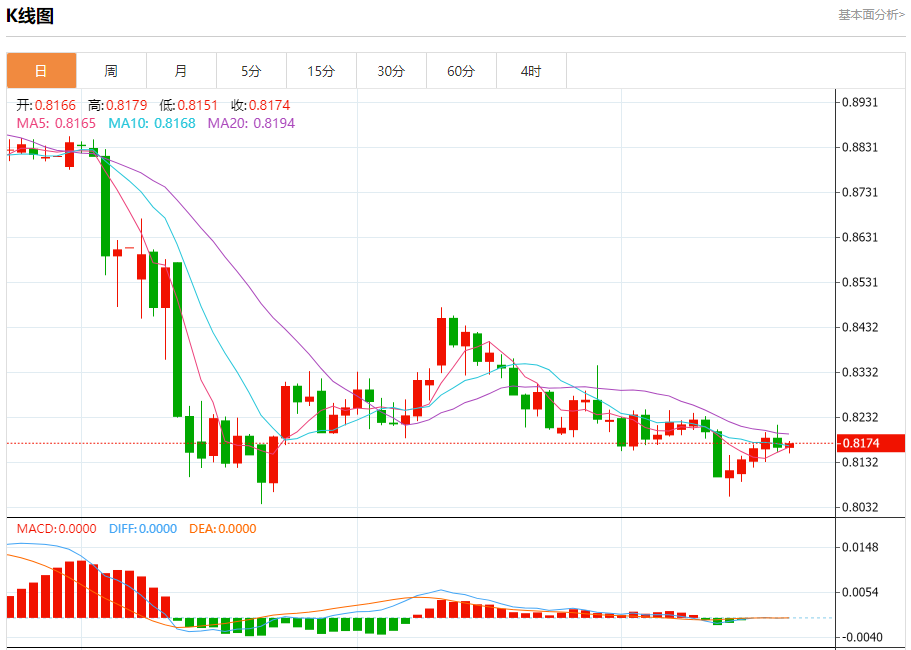911x650 pixels.
Task: Click the 0.8631 price axis label
Action: click(860, 238)
